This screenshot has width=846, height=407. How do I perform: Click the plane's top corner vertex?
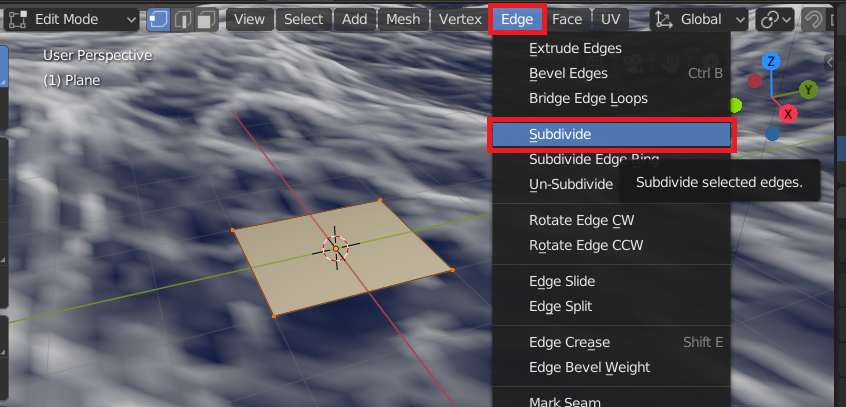380,200
